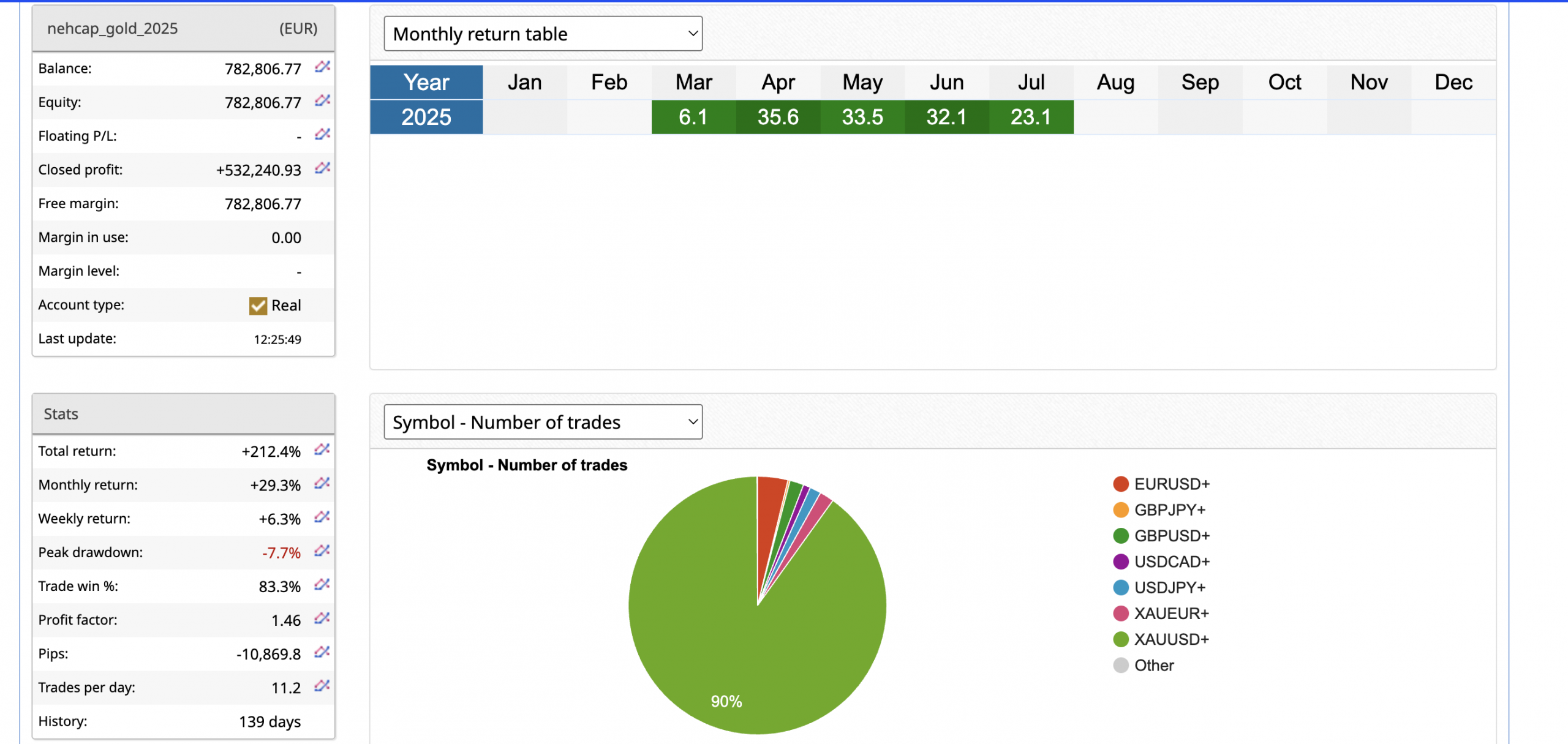Viewport: 1568px width, 744px height.
Task: Open Trades per day chart icon
Action: coord(322,686)
